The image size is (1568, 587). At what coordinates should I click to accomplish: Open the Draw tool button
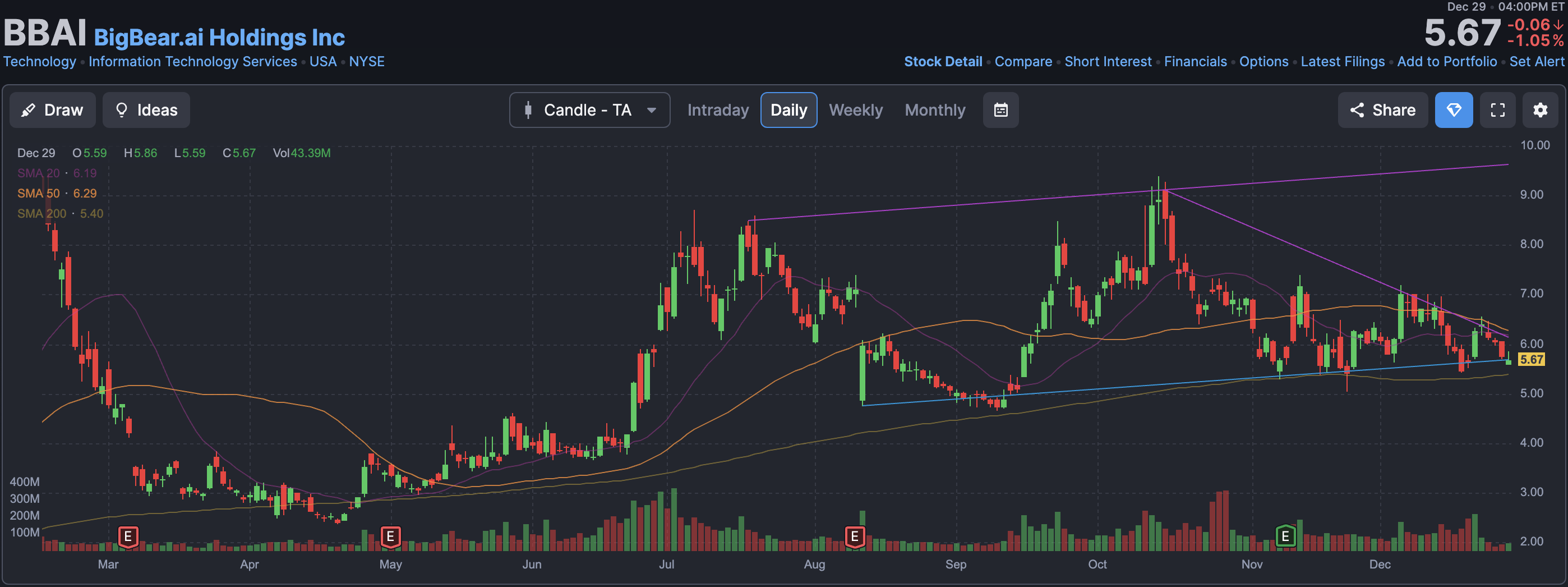52,110
